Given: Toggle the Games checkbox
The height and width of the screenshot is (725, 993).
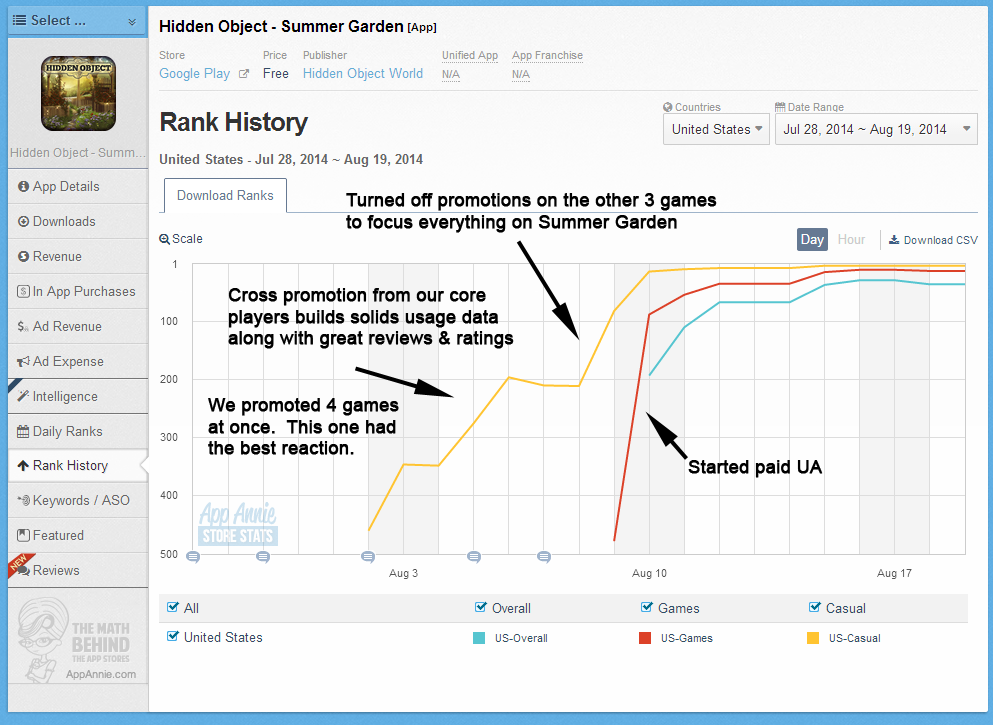Looking at the screenshot, I should click(647, 607).
